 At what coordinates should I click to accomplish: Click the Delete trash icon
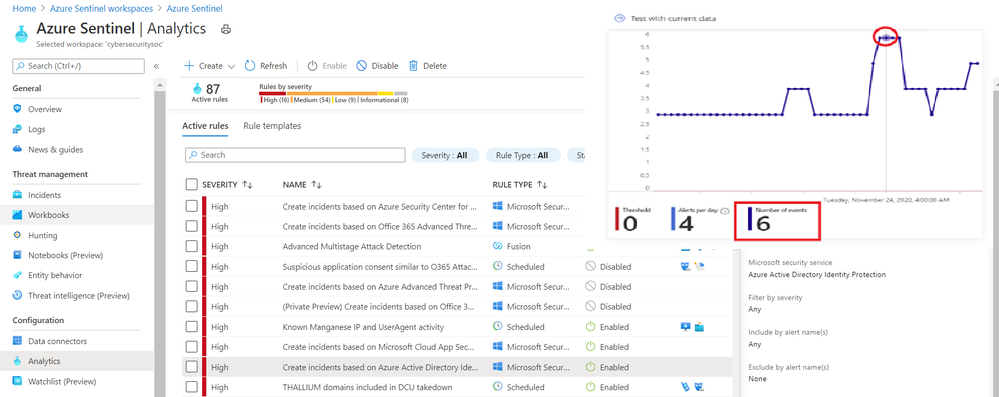pyautogui.click(x=413, y=66)
